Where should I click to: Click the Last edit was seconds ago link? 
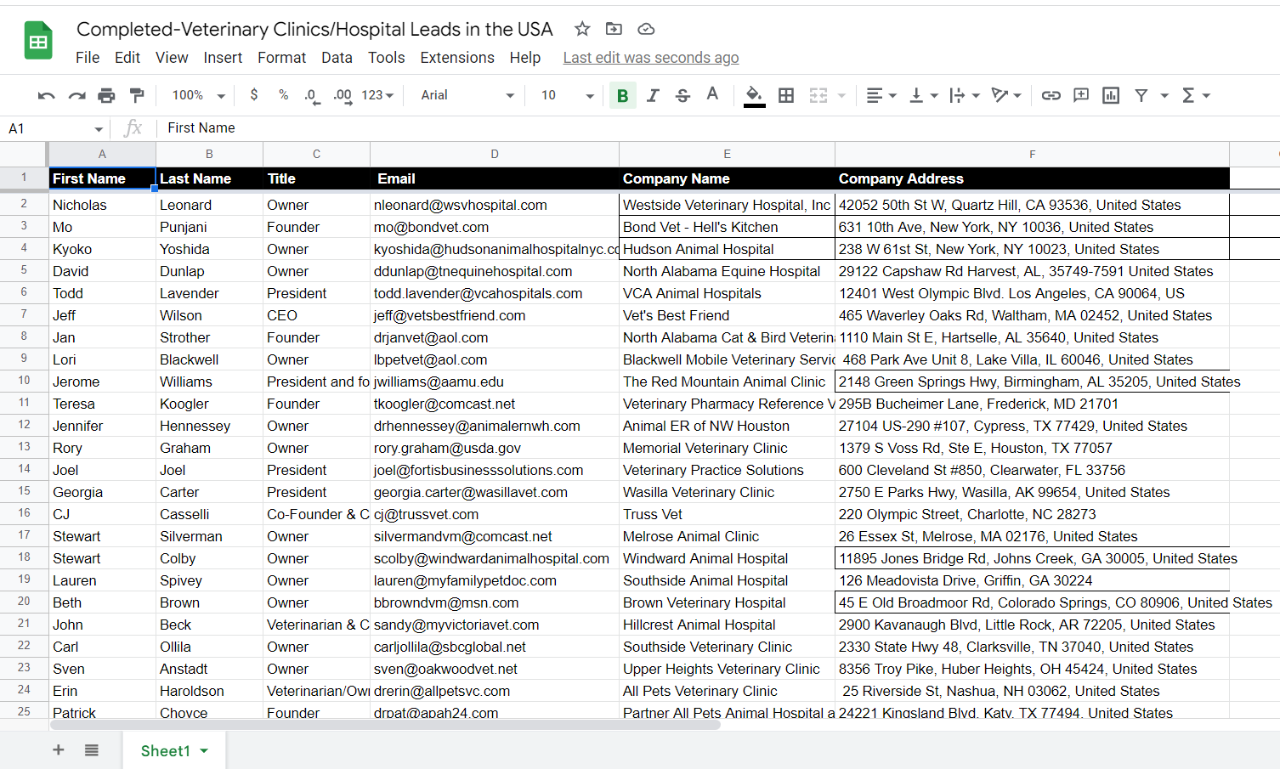tap(650, 57)
